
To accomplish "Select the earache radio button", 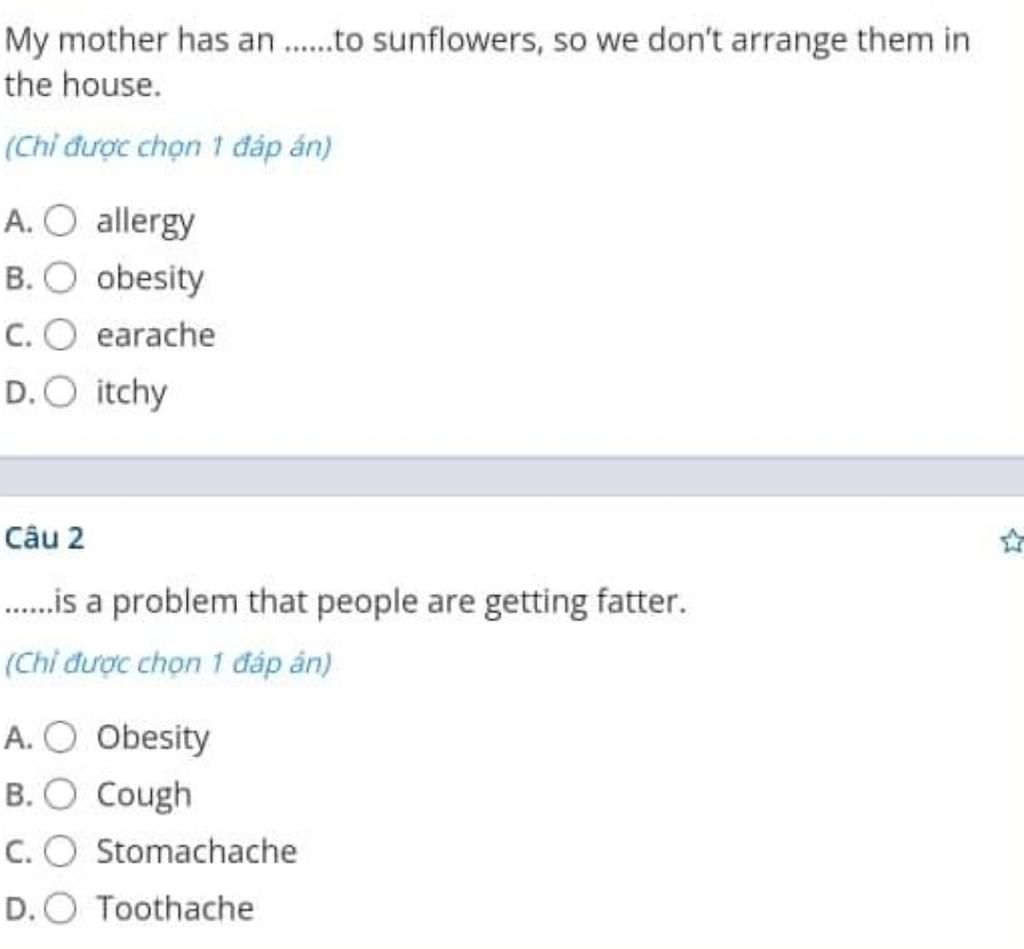I will (60, 334).
